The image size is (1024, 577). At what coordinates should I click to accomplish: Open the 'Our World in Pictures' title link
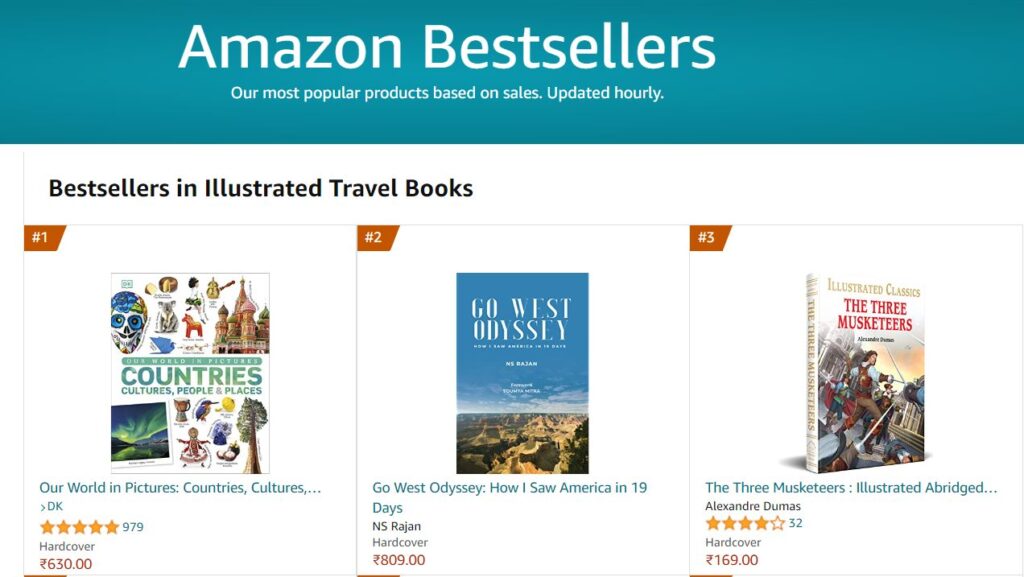tap(180, 488)
